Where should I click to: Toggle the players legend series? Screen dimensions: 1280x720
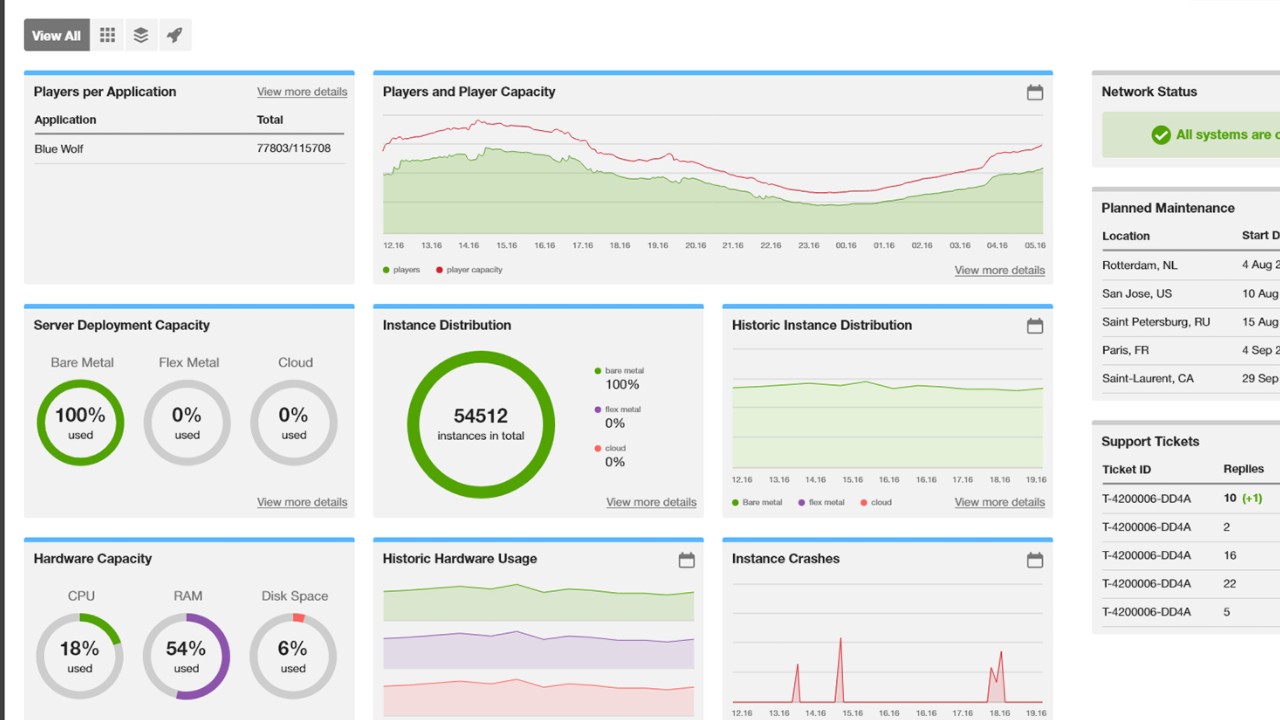[x=401, y=270]
